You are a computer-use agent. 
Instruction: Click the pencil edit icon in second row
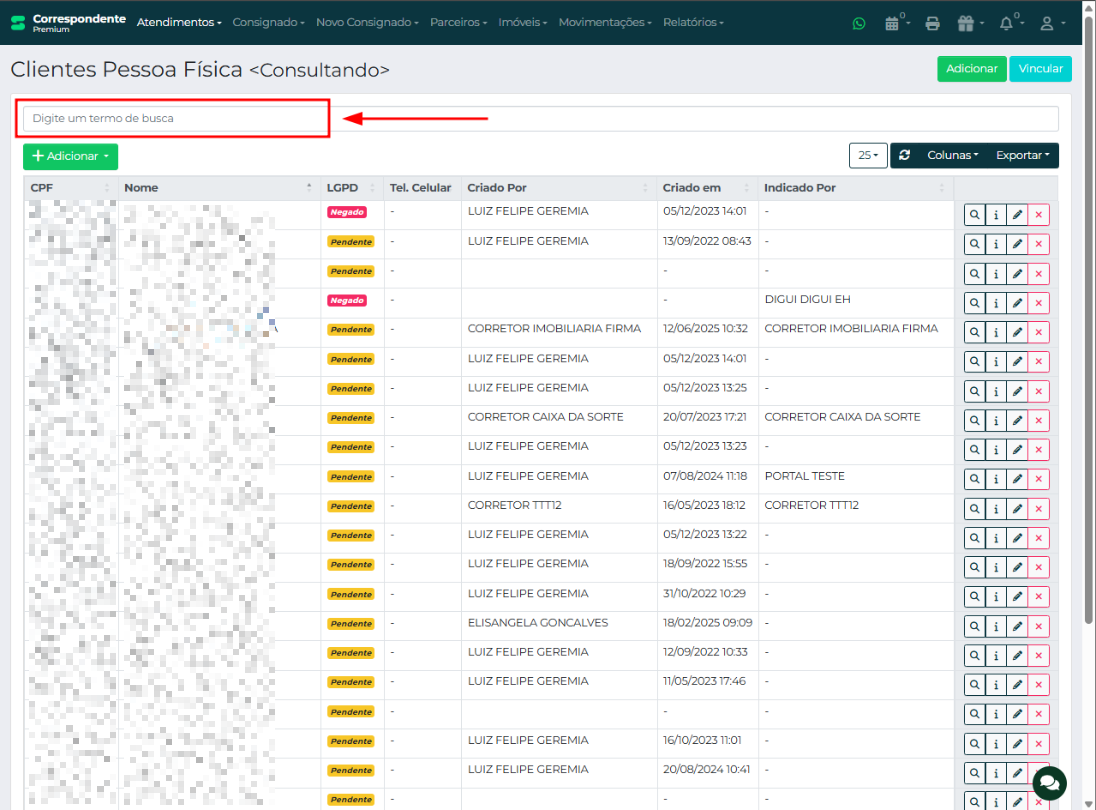(1017, 244)
